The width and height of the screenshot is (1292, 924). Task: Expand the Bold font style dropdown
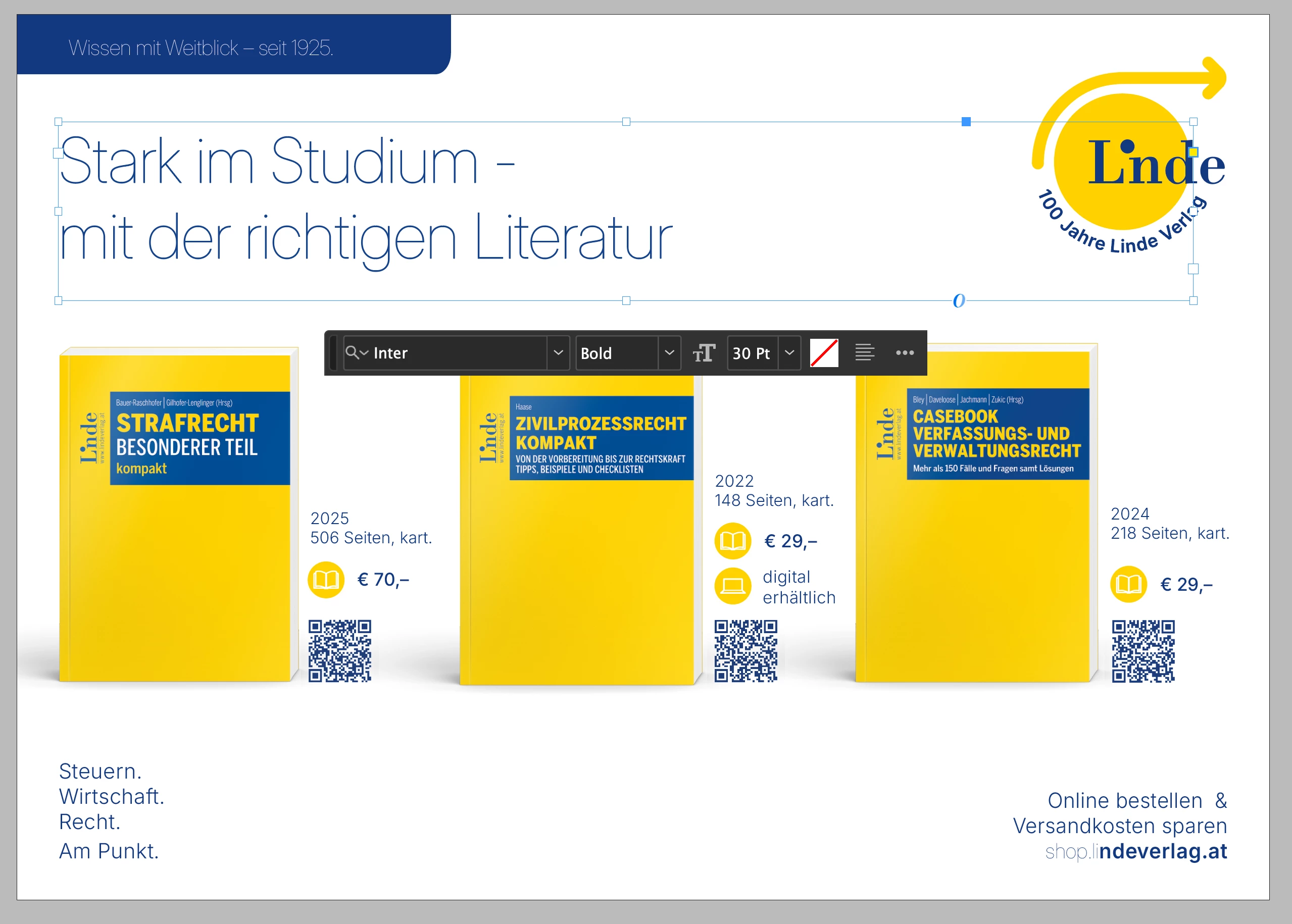[669, 353]
